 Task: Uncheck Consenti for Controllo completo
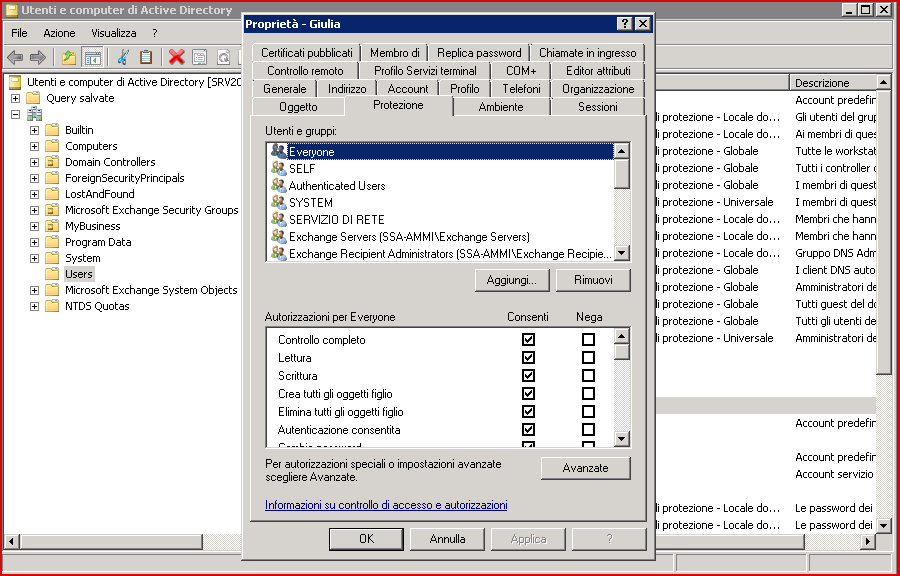click(528, 340)
